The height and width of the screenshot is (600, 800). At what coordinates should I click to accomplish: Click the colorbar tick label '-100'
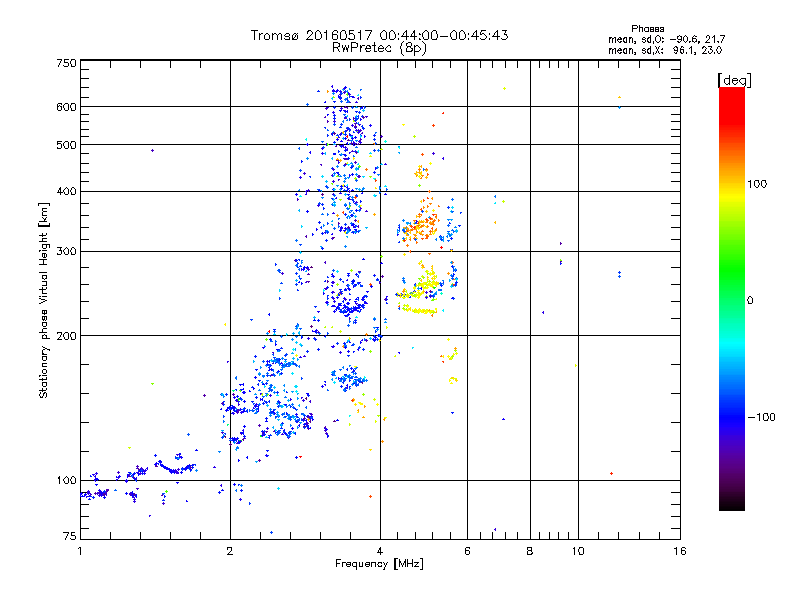[761, 417]
